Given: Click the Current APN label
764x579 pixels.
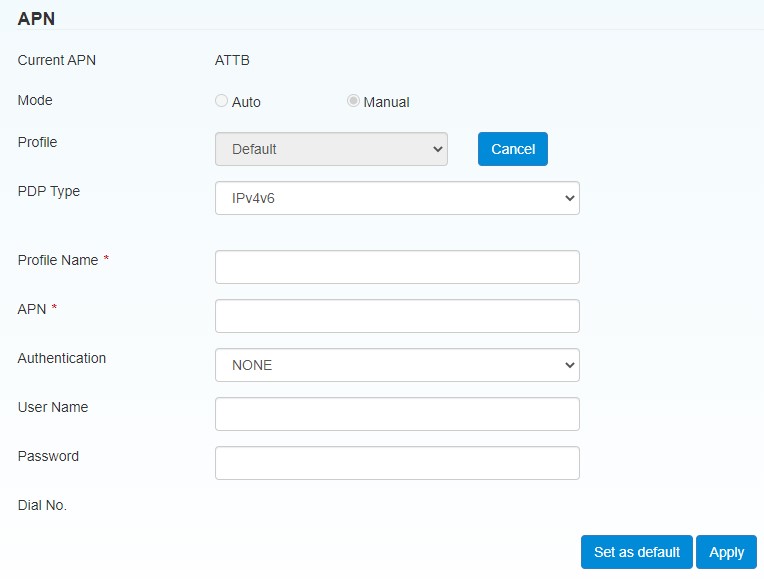Looking at the screenshot, I should click(57, 60).
